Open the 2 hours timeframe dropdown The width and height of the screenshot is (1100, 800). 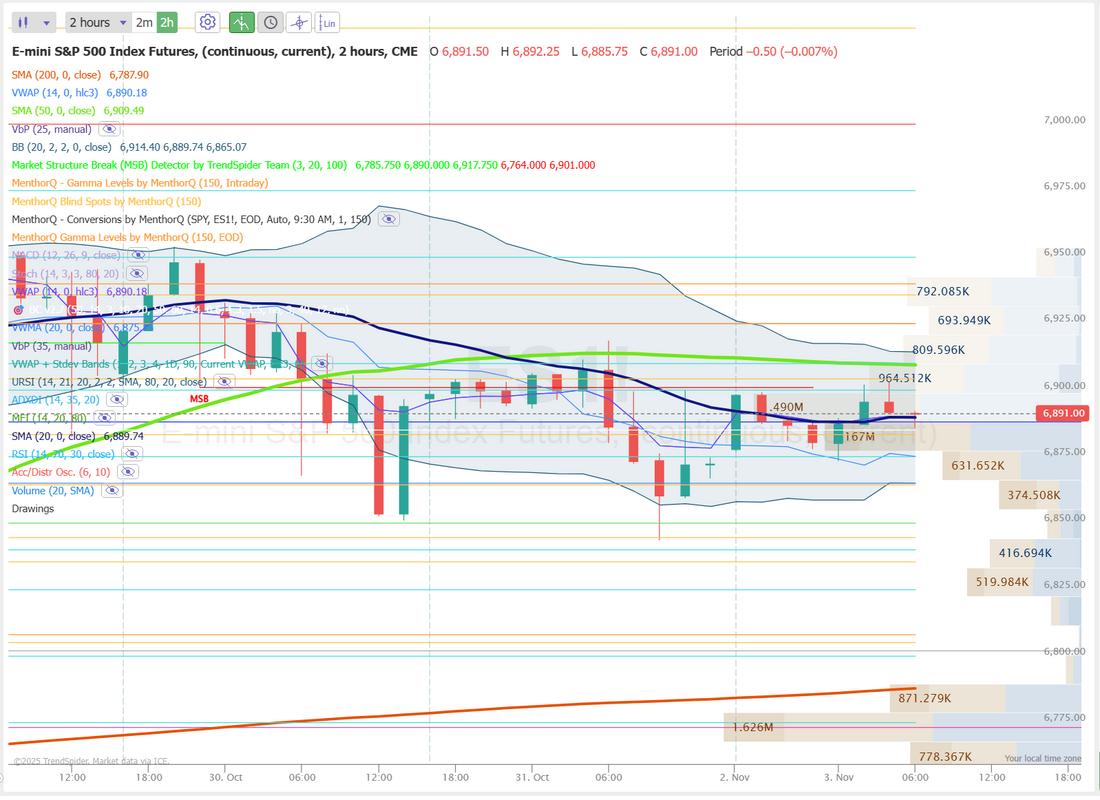point(97,22)
